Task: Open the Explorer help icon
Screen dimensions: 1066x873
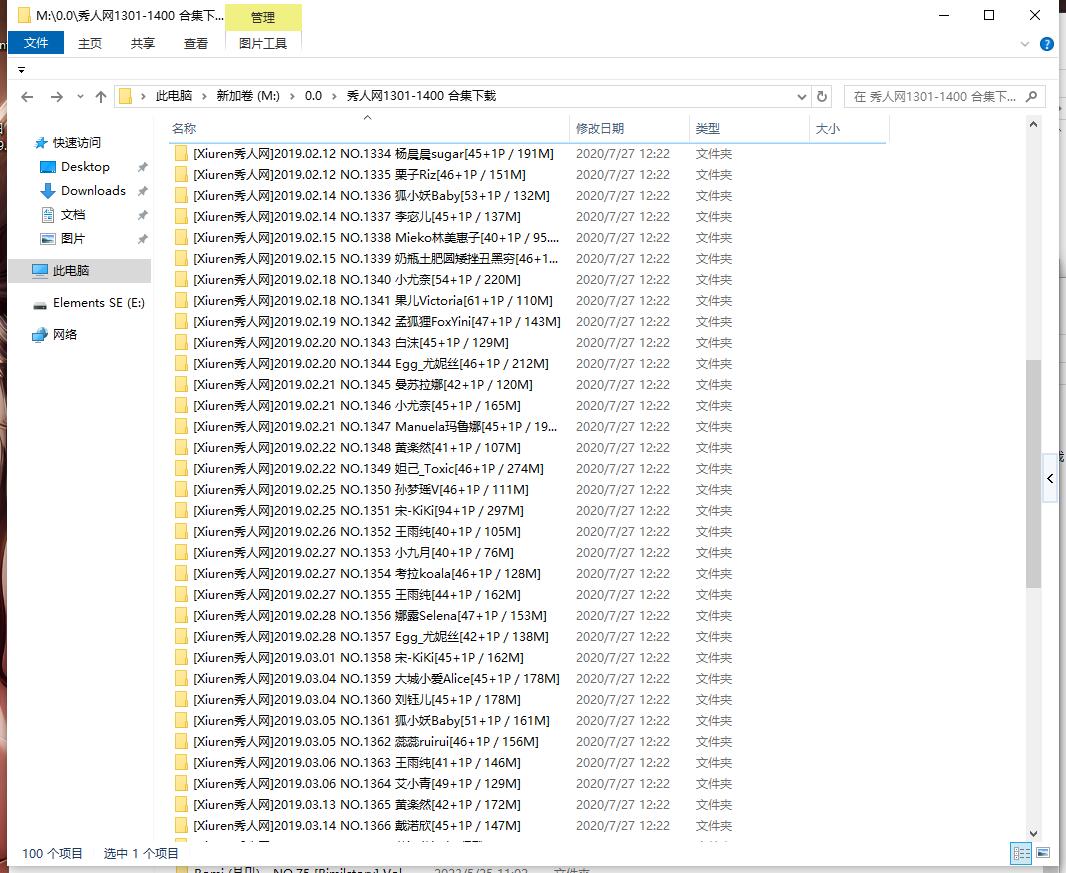Action: 1047,44
